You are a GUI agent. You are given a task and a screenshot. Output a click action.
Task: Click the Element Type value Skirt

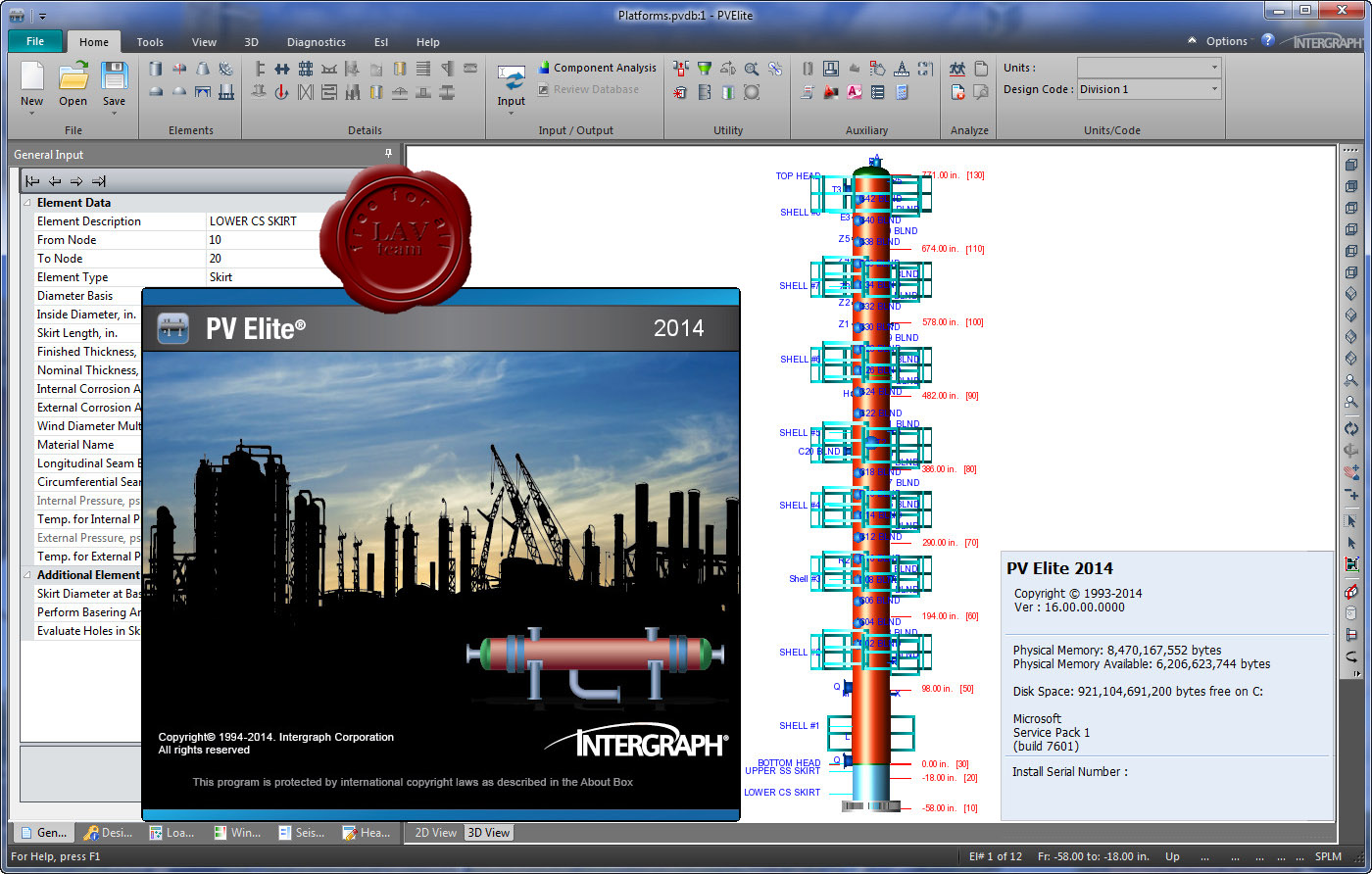(221, 277)
